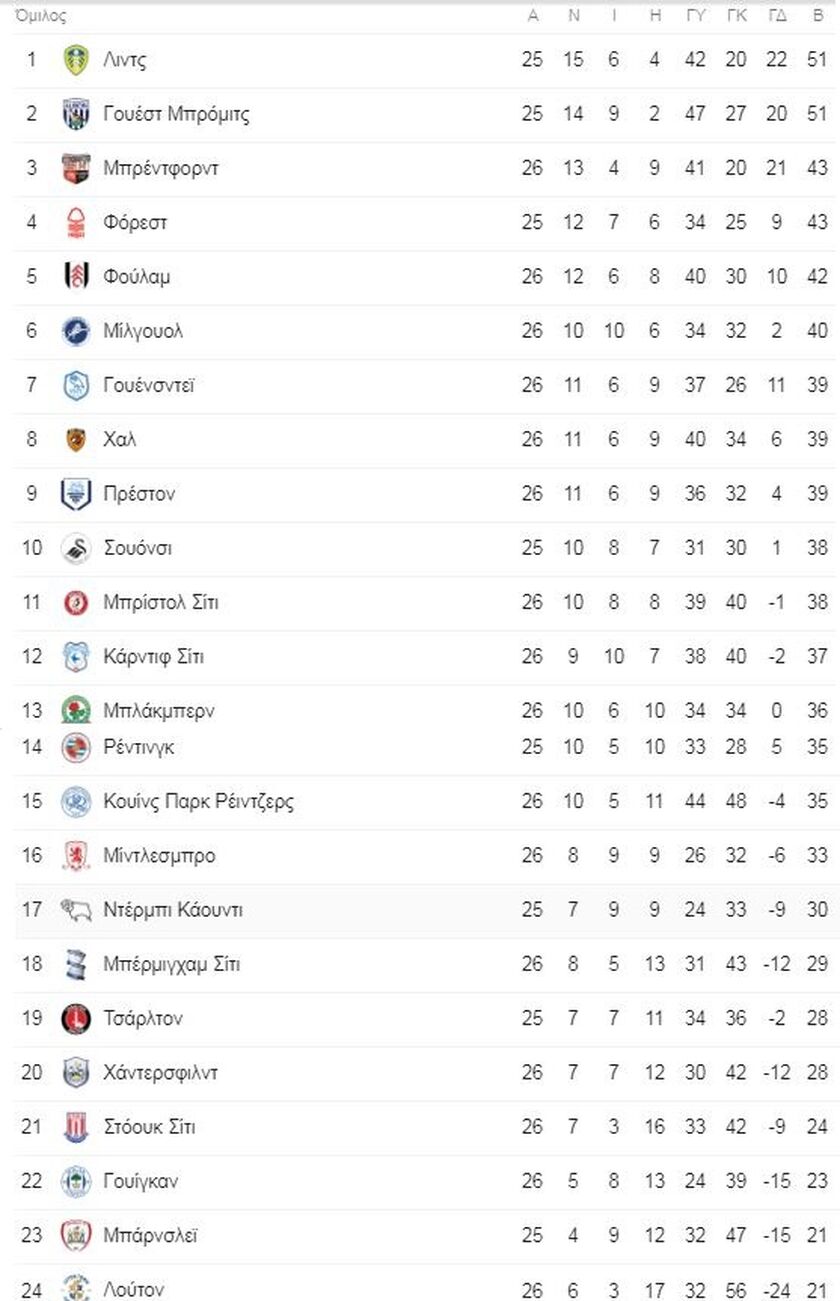Viewport: 840px width, 1301px height.
Task: Click the Χαλ tiger crest
Action: (75, 439)
